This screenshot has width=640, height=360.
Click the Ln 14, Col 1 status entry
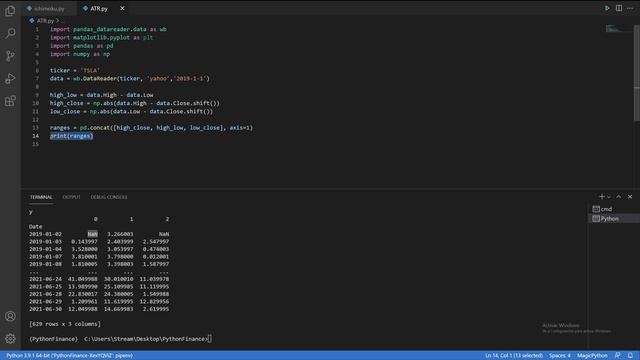[x=514, y=356]
